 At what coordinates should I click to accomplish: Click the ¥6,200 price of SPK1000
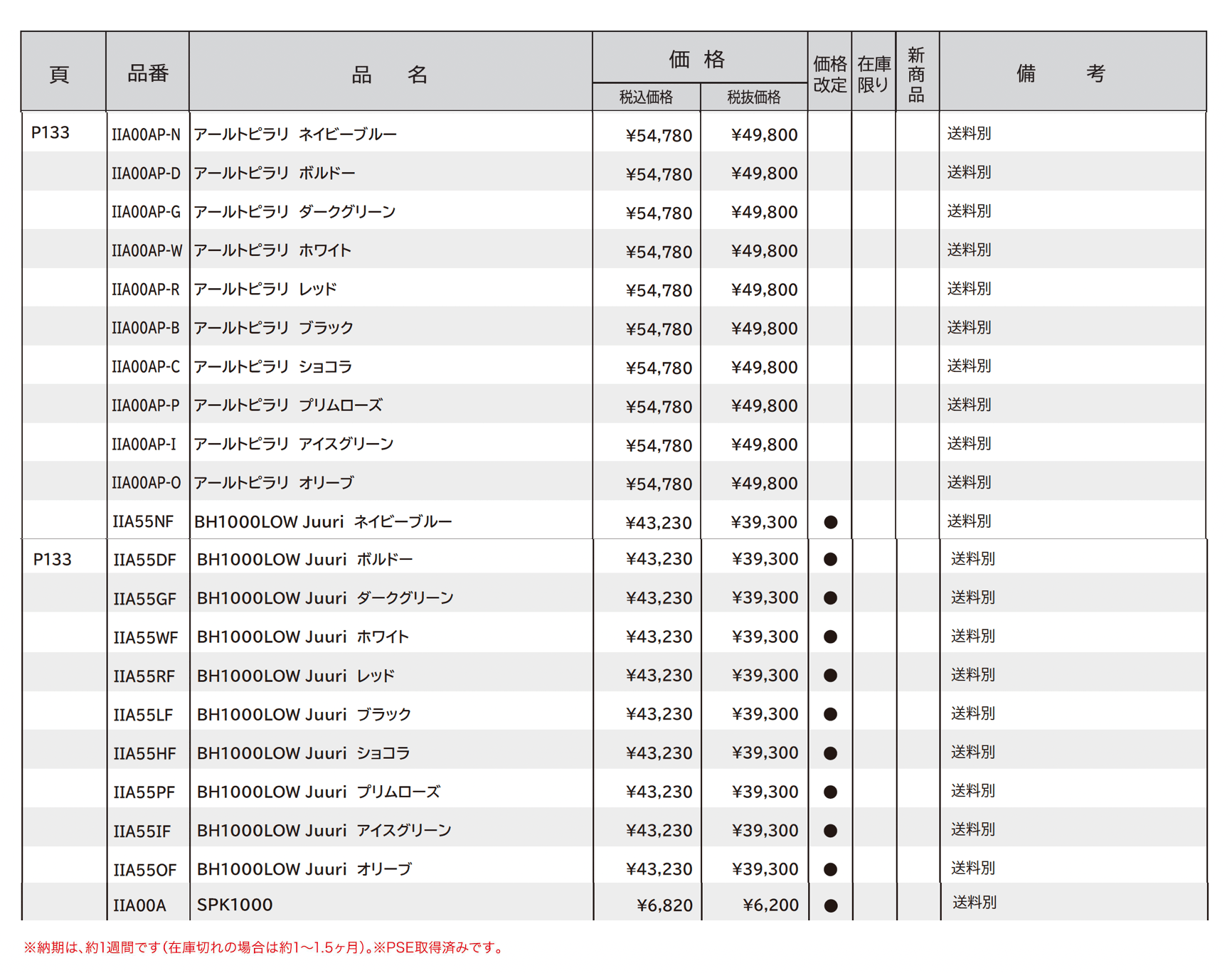[x=770, y=903]
